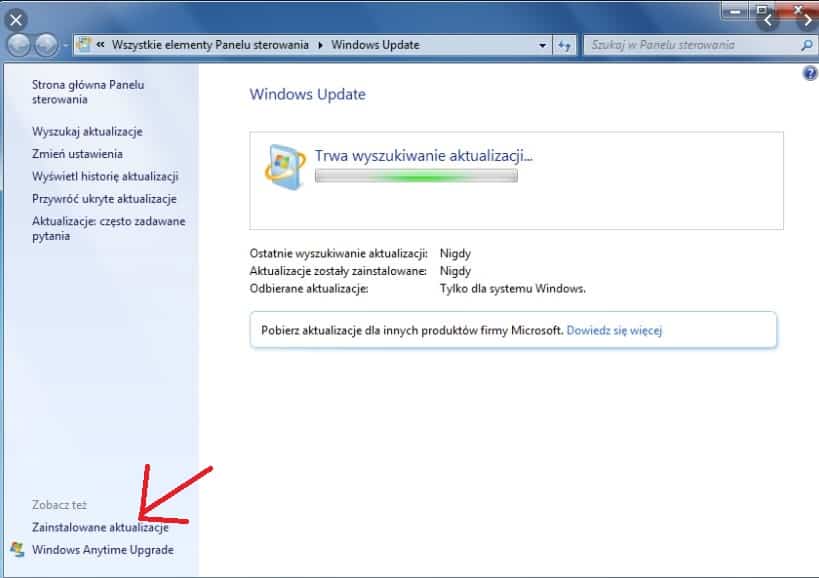The height and width of the screenshot is (578, 819).
Task: Refresh the Windows Update page
Action: click(564, 45)
